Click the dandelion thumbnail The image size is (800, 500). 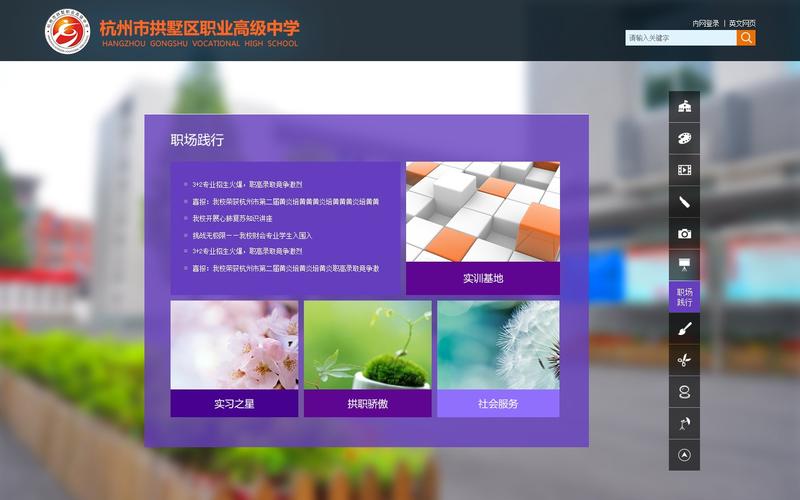498,345
